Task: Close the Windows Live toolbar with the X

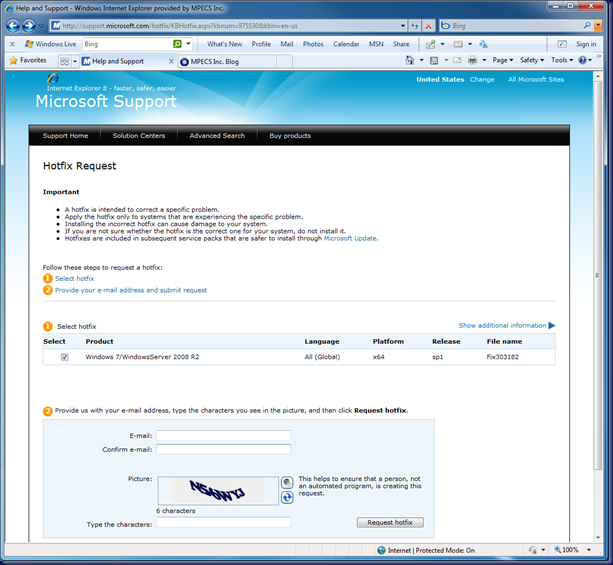Action: coord(12,44)
